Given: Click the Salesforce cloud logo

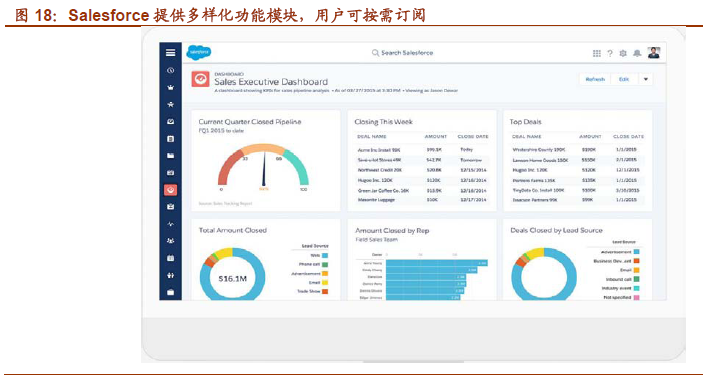Looking at the screenshot, I should click(199, 52).
